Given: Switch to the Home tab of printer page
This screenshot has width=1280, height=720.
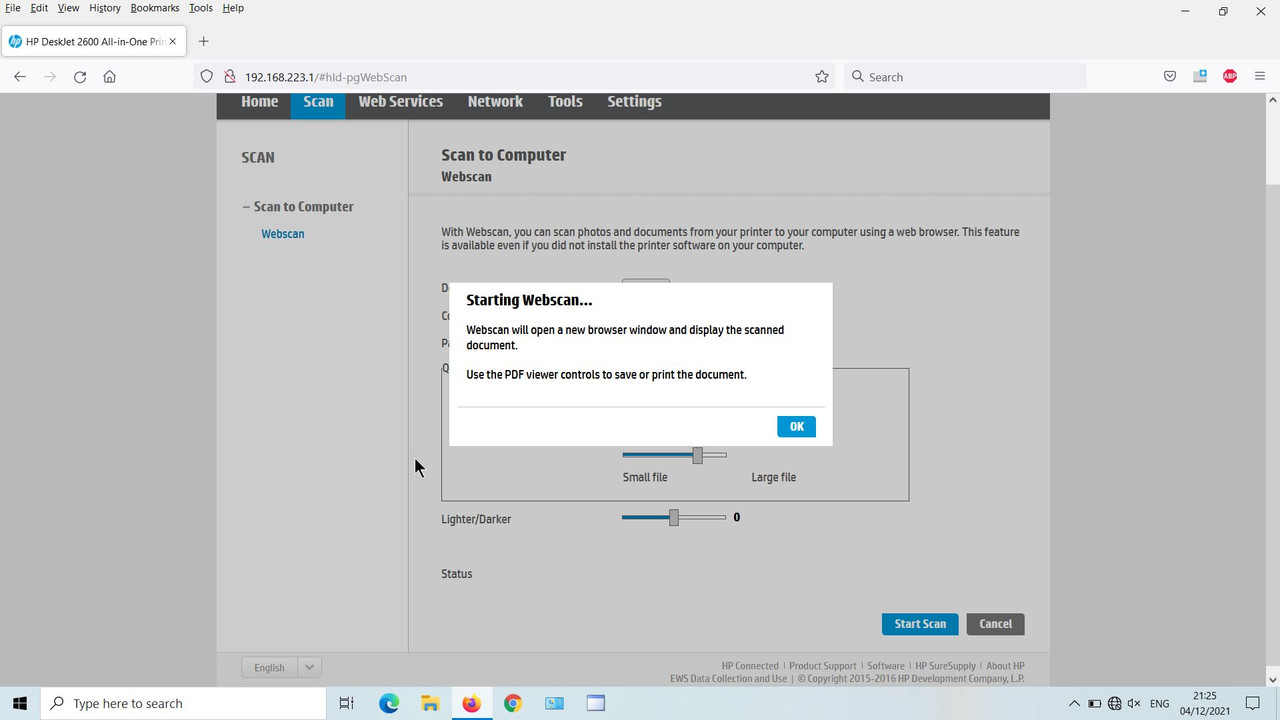Looking at the screenshot, I should point(260,102).
